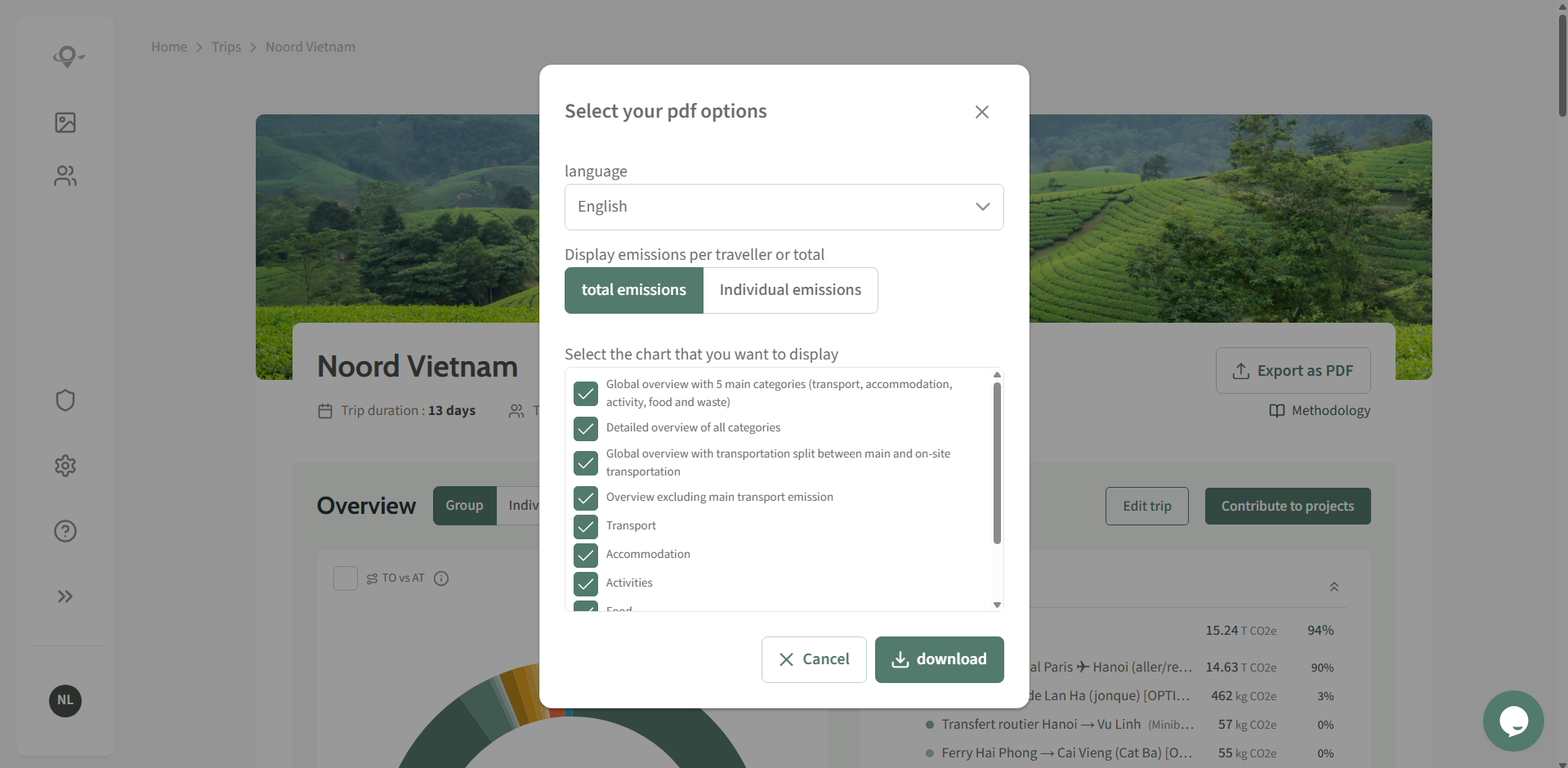The width and height of the screenshot is (1568, 768).
Task: Click chart list scroll down arrow
Action: pyautogui.click(x=997, y=605)
